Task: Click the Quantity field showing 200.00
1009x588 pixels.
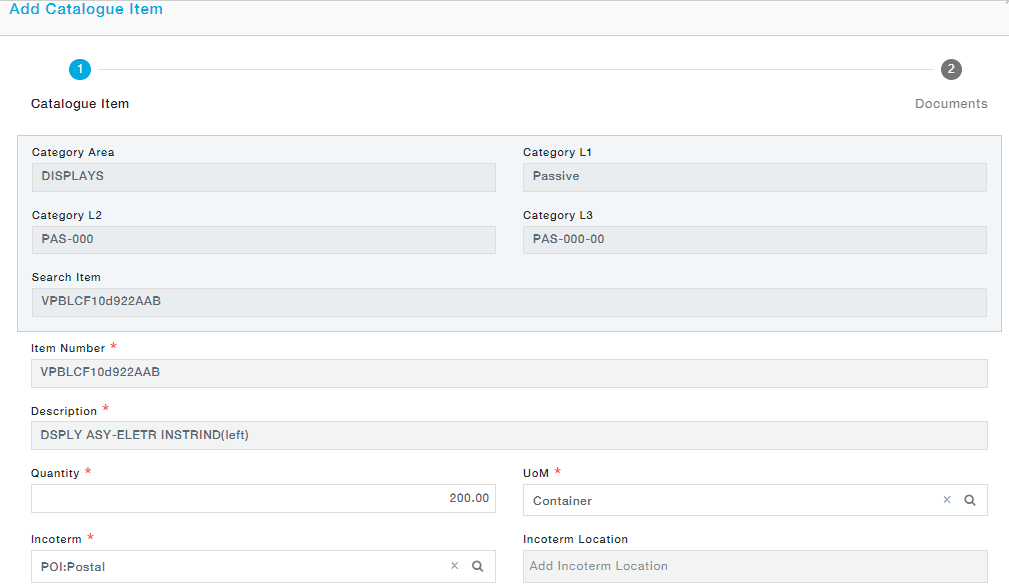Action: tap(263, 498)
